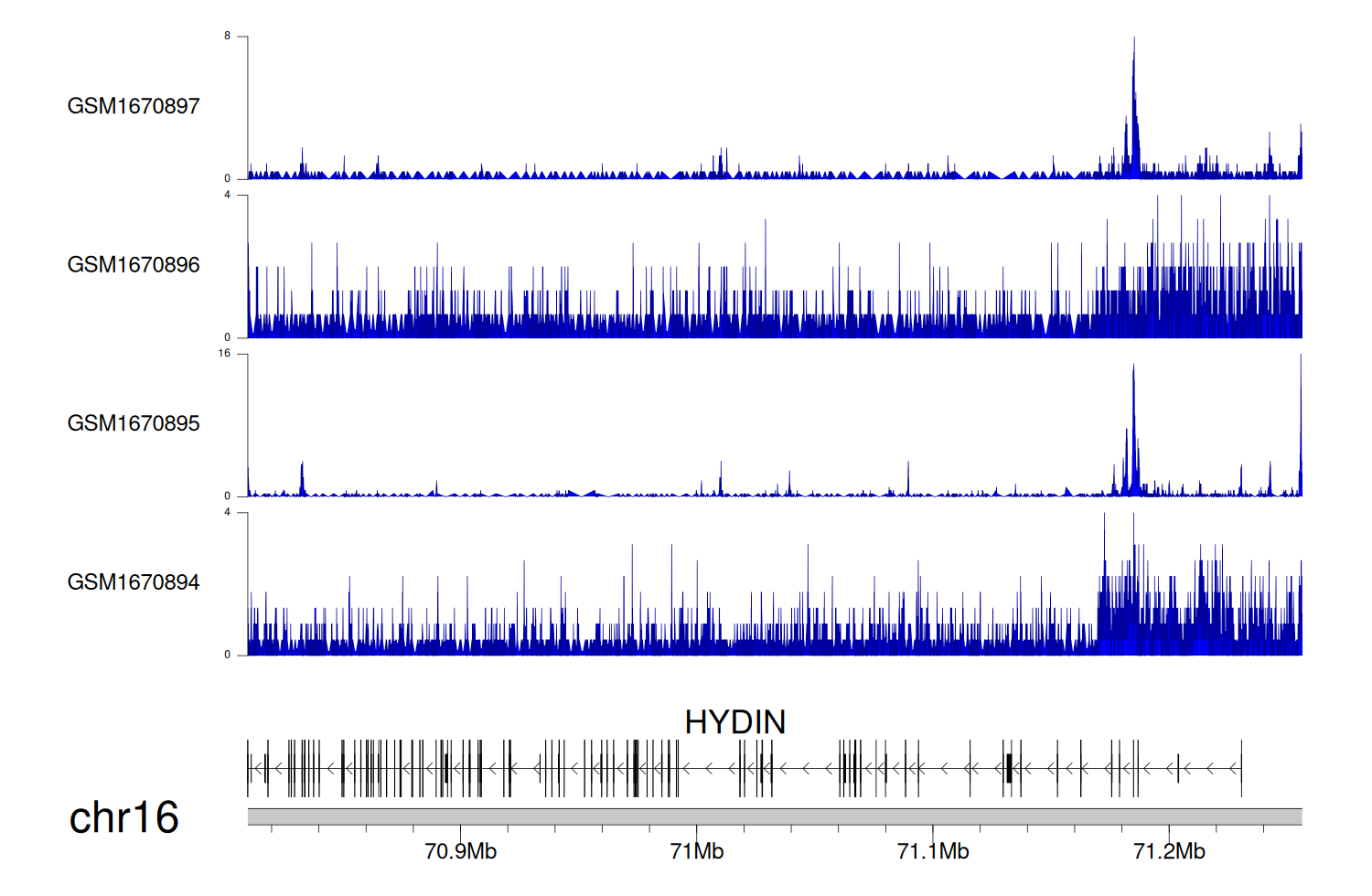
Task: Click the y-axis value 4 on GSM1670896 track
Action: click(x=228, y=195)
